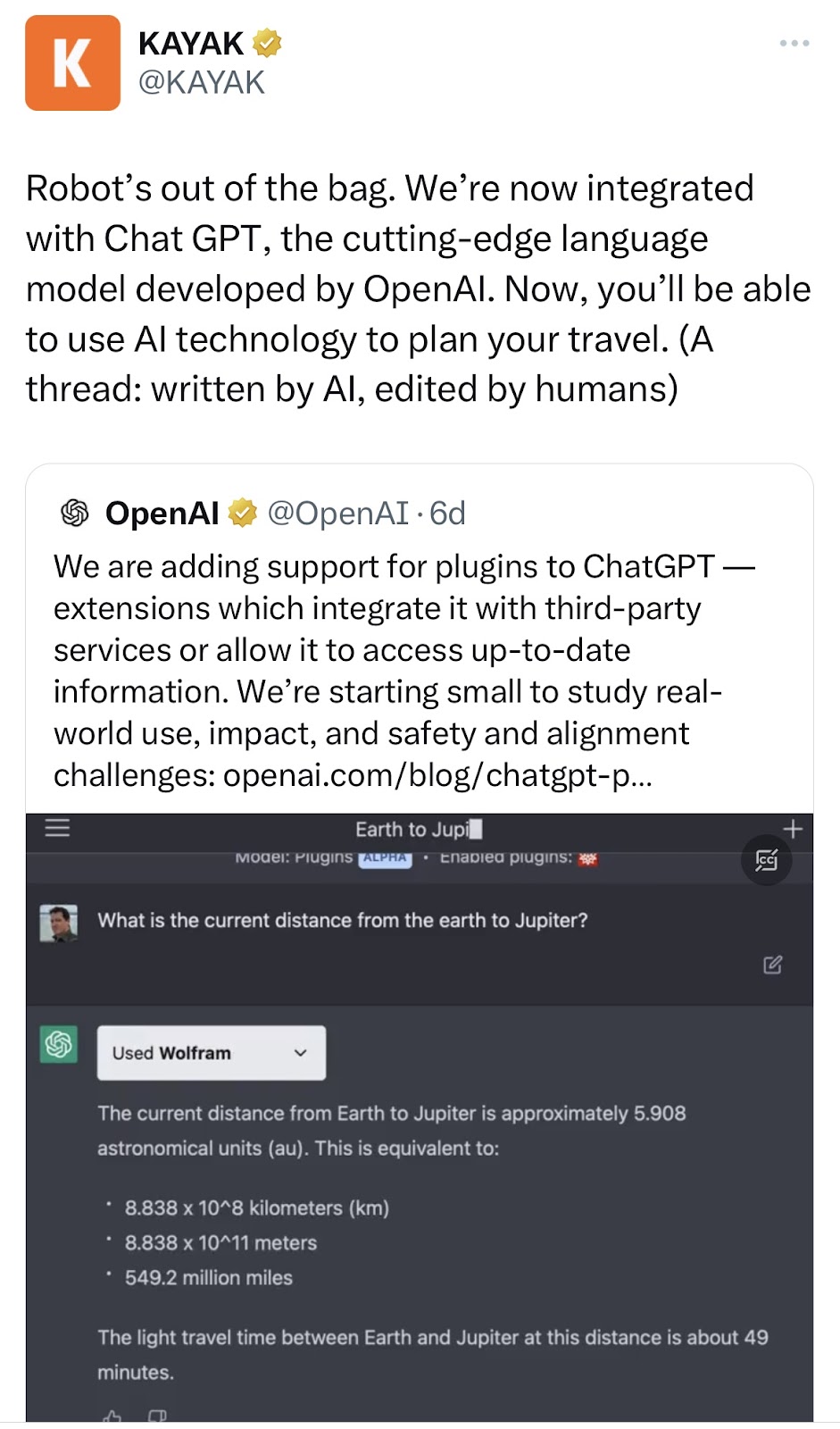The image size is (840, 1429).
Task: Toggle closed captions on the video
Action: click(x=767, y=860)
